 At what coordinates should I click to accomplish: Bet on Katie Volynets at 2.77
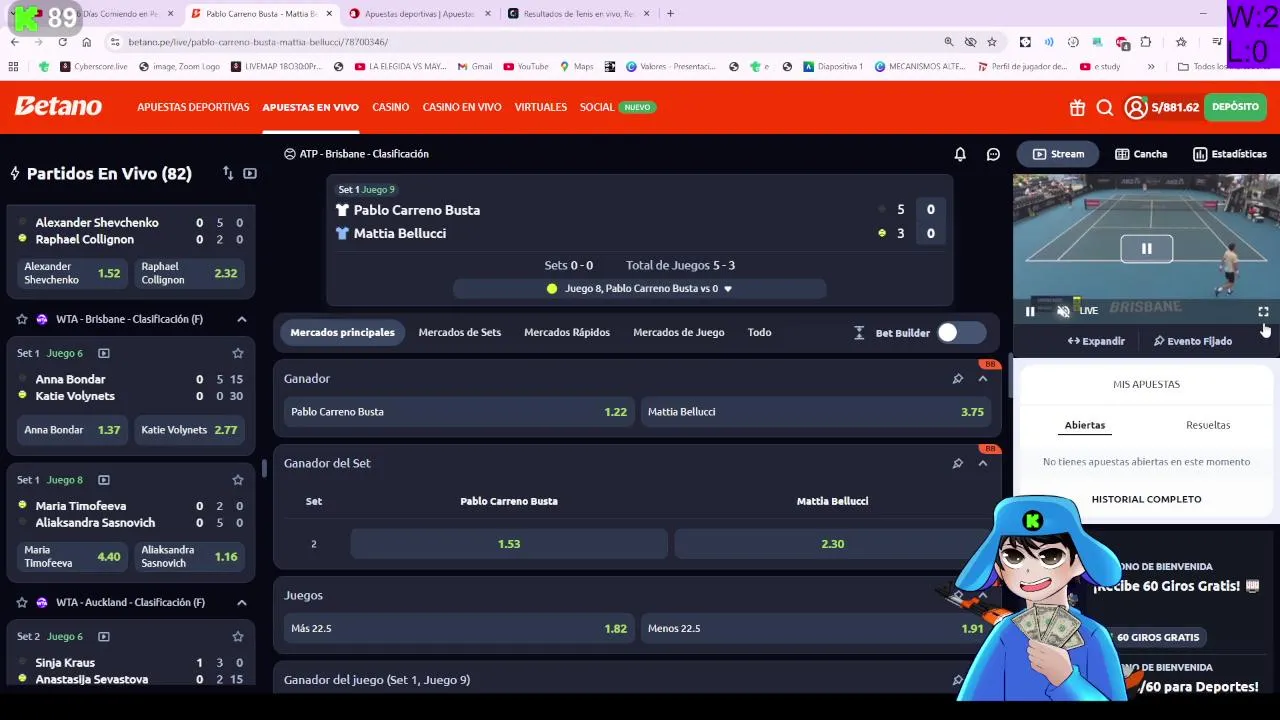[x=189, y=430]
